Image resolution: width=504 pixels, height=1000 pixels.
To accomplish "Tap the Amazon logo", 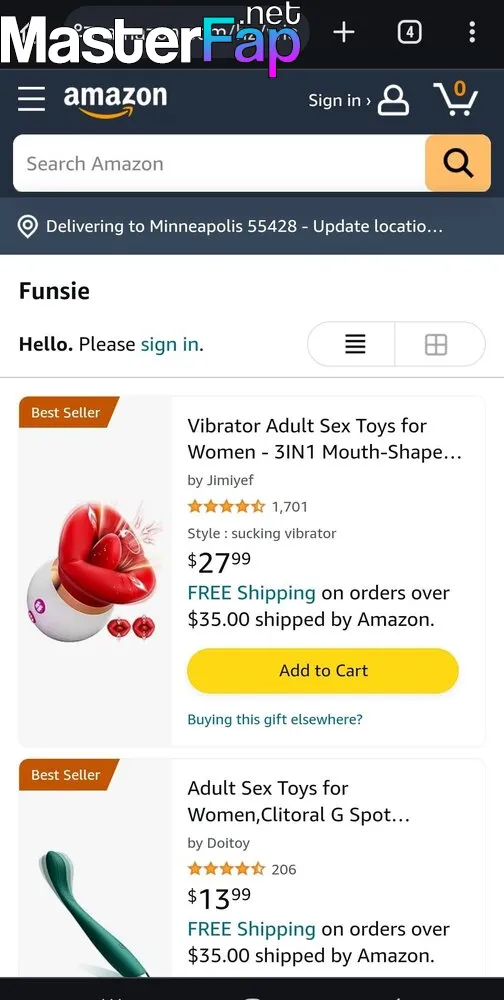I will click(115, 100).
